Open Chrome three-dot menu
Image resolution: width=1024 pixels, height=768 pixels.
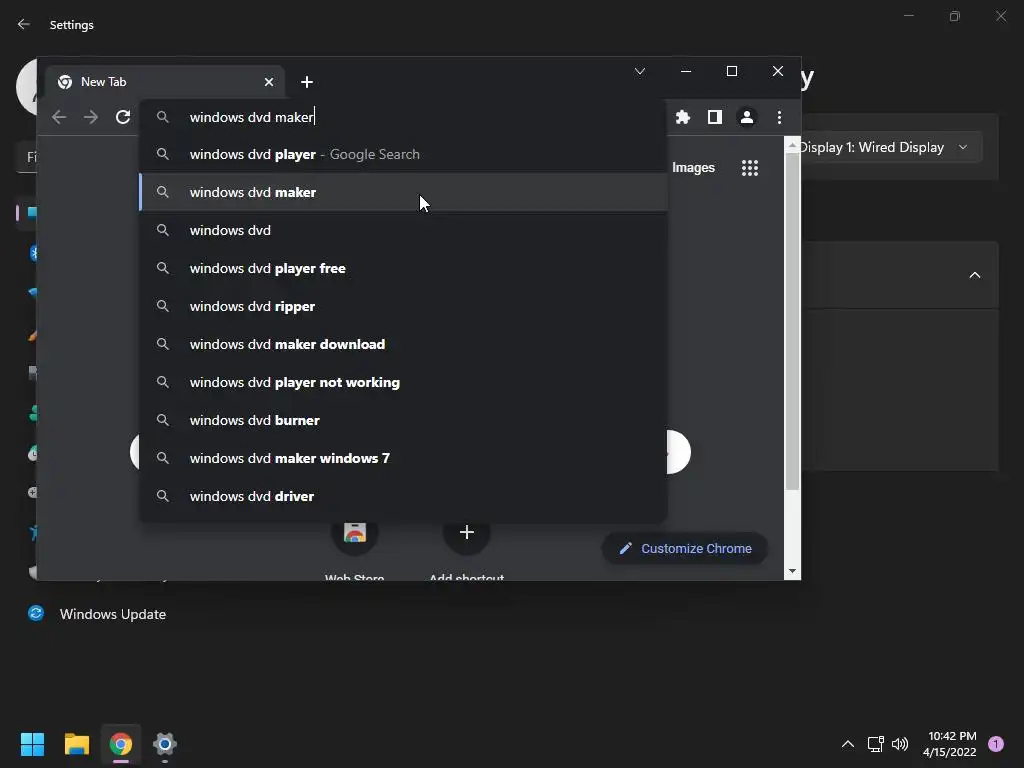[779, 117]
